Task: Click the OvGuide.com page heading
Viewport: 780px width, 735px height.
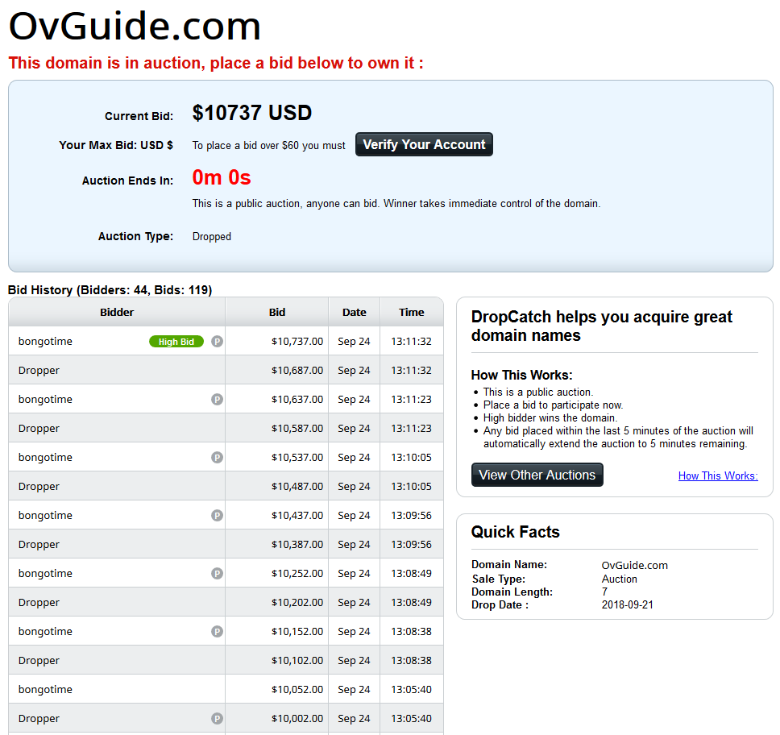Action: [135, 26]
